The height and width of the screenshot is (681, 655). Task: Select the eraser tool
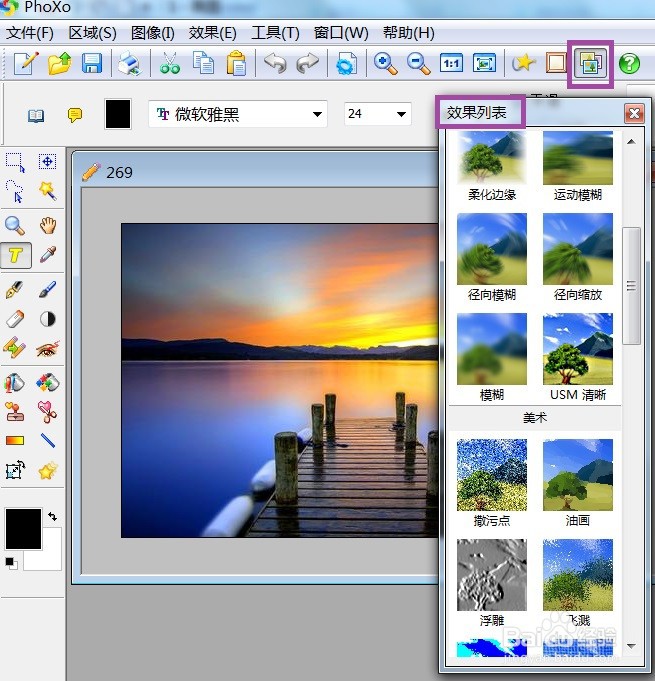(15, 319)
